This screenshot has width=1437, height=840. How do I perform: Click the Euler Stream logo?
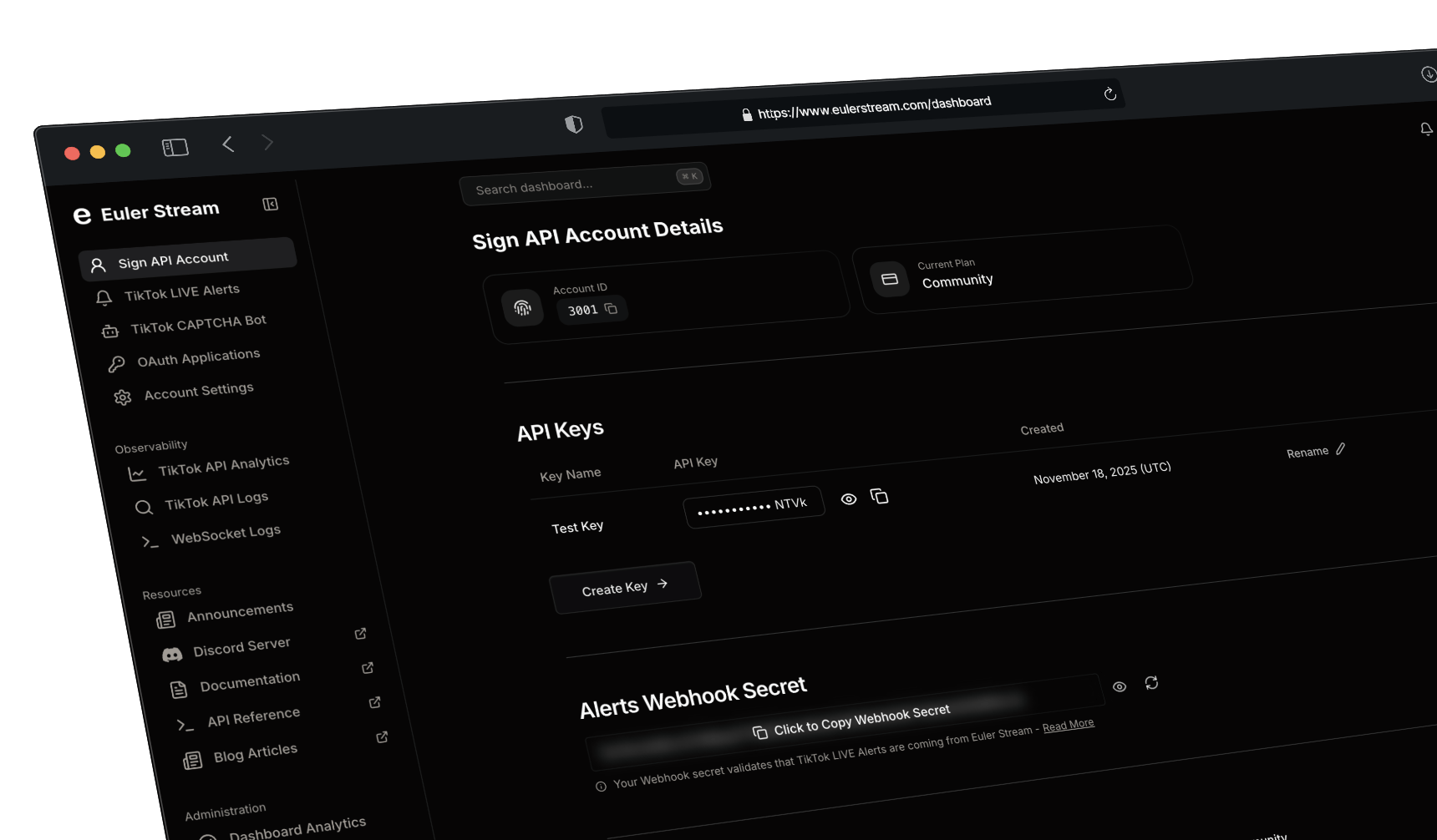pyautogui.click(x=82, y=215)
